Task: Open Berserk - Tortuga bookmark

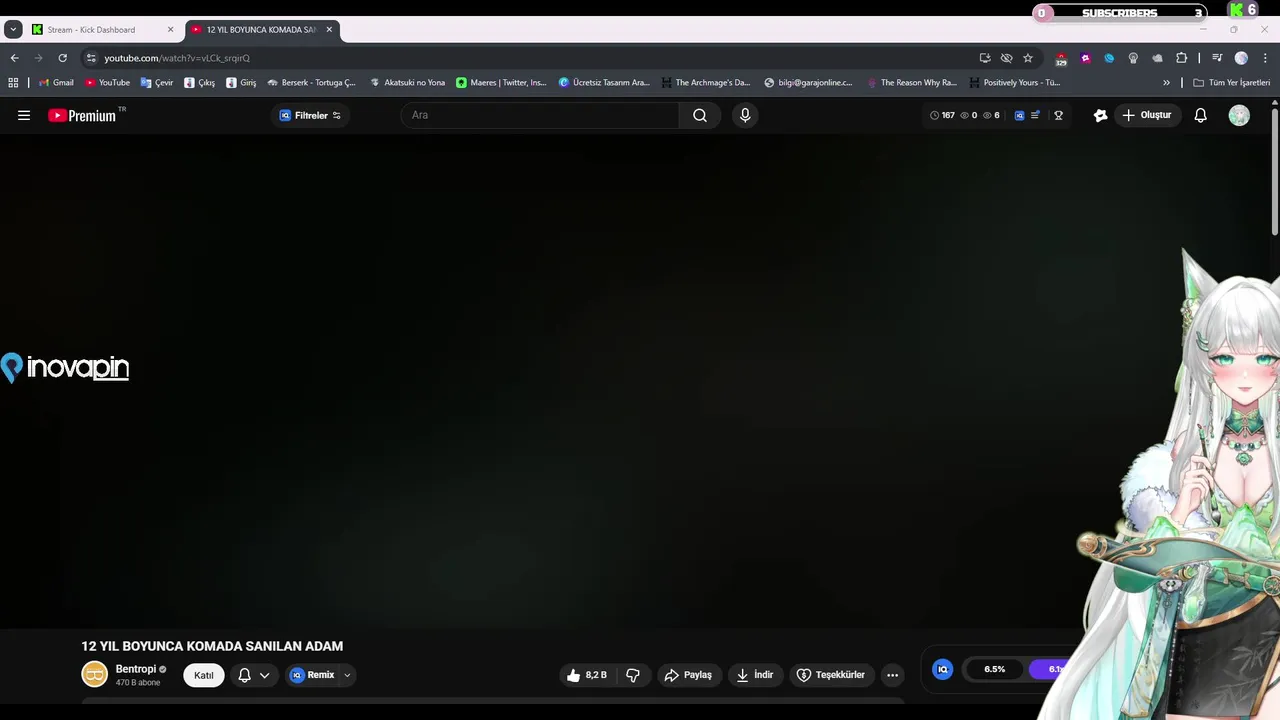Action: tap(312, 83)
